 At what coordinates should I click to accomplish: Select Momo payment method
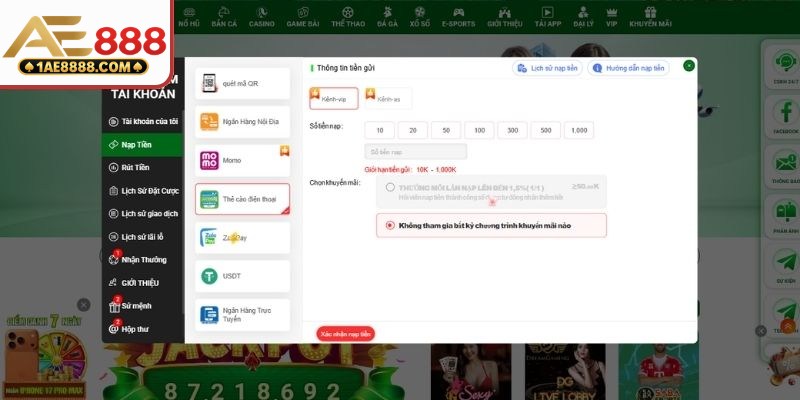pos(242,160)
